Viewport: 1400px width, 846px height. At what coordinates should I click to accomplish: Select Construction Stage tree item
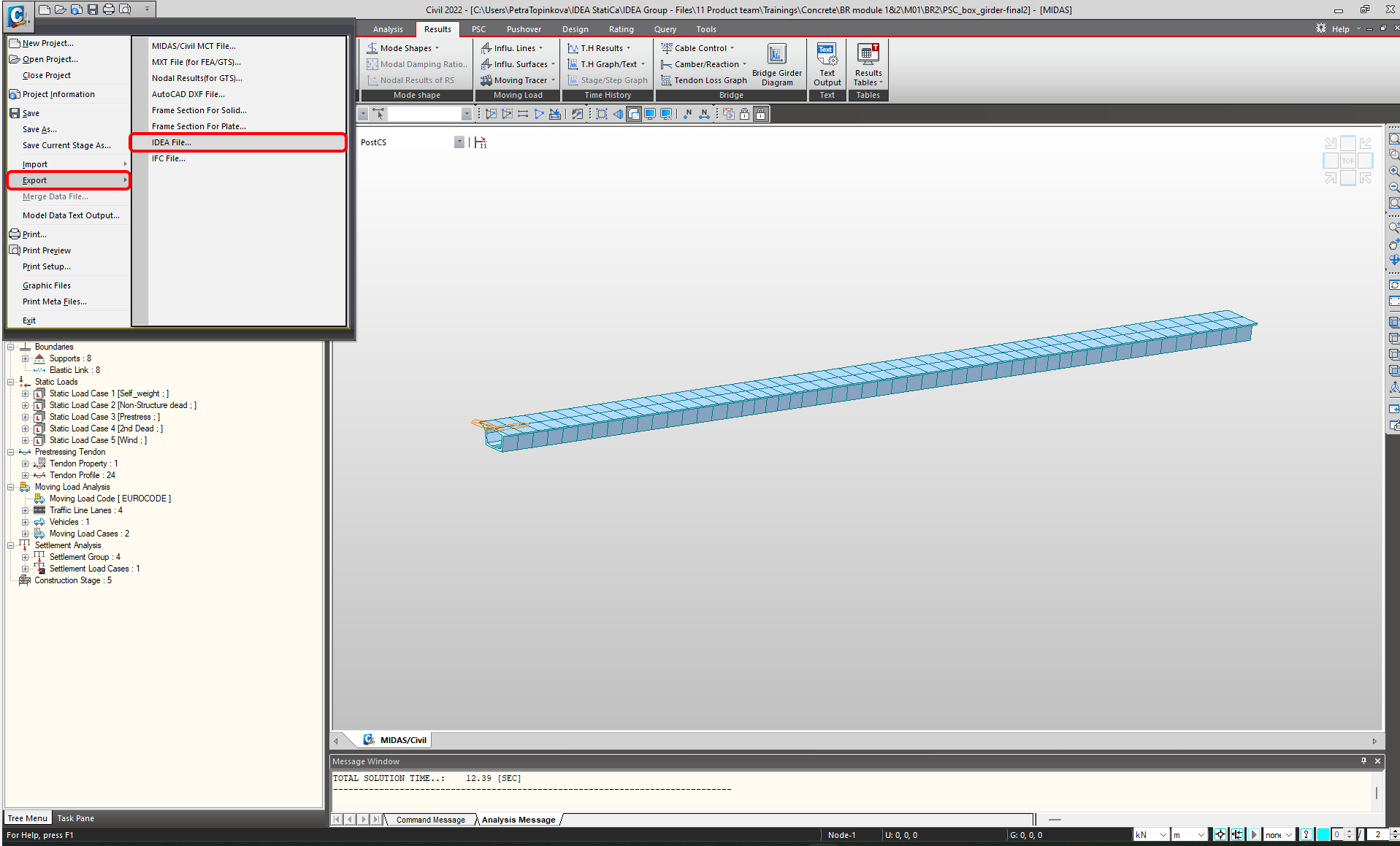[x=72, y=580]
